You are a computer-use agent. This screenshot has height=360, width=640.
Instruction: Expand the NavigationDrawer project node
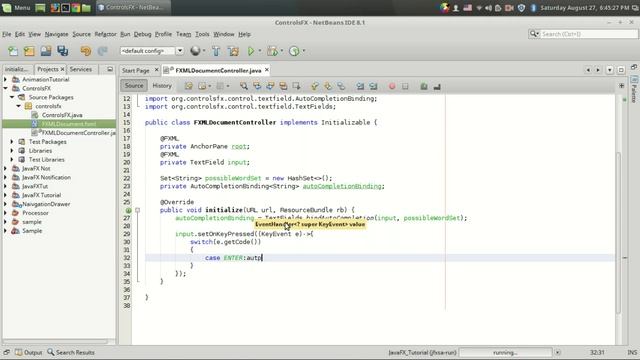point(6,204)
